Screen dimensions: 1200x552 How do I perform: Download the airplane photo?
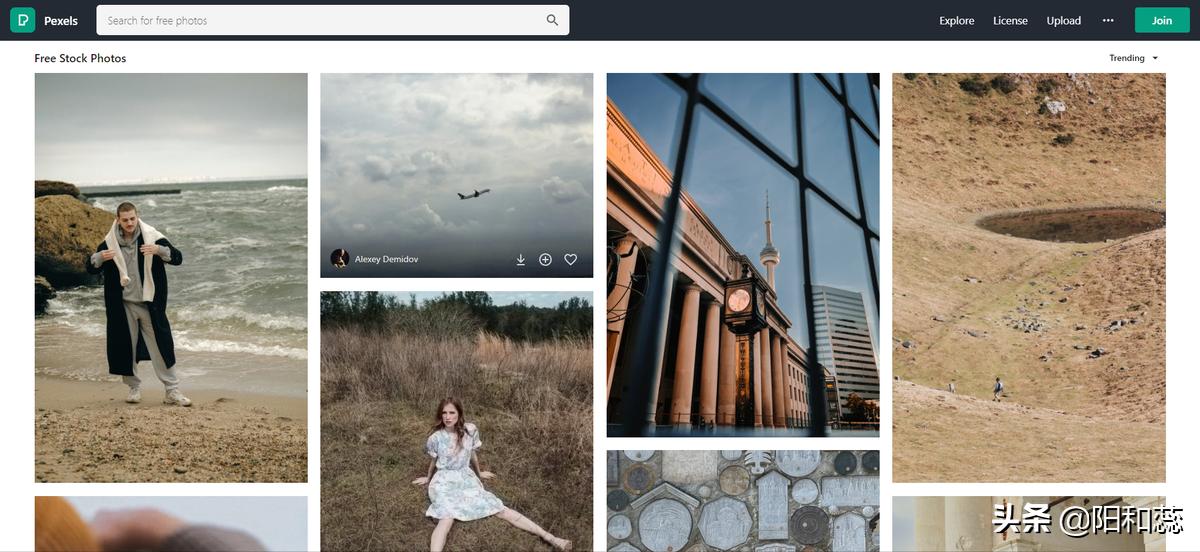coord(520,259)
